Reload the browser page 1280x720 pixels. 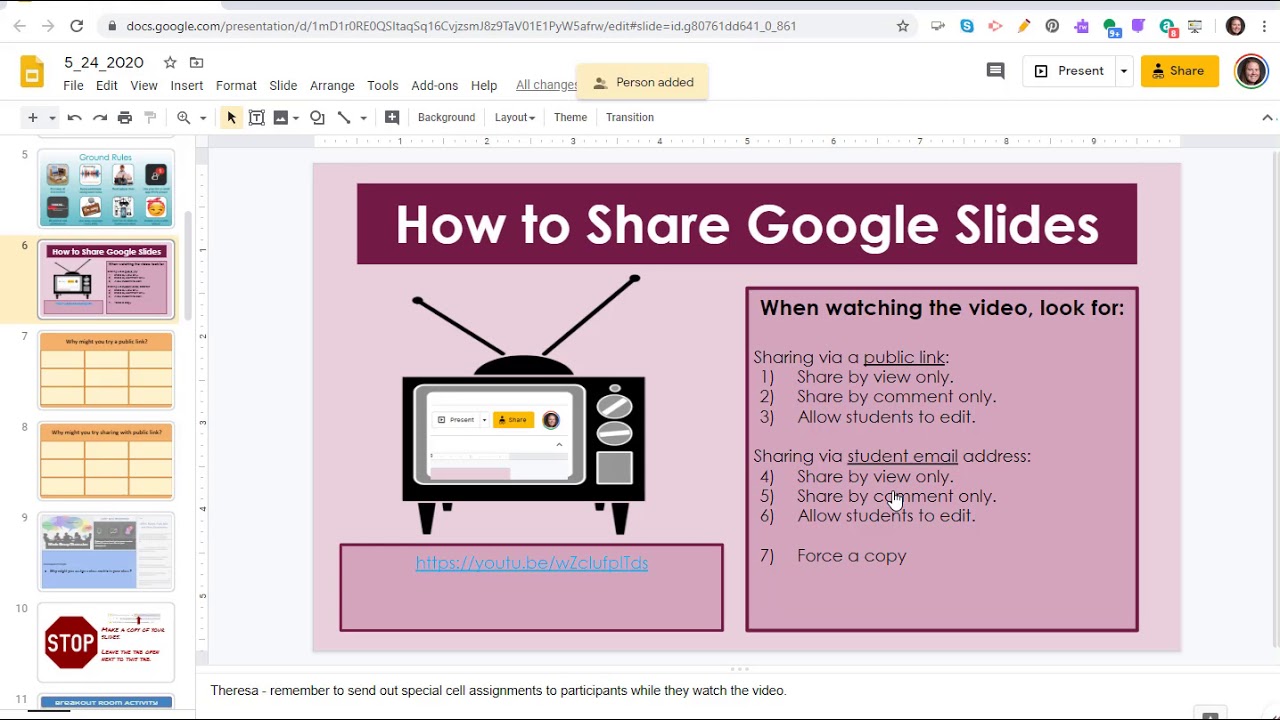pos(77,26)
